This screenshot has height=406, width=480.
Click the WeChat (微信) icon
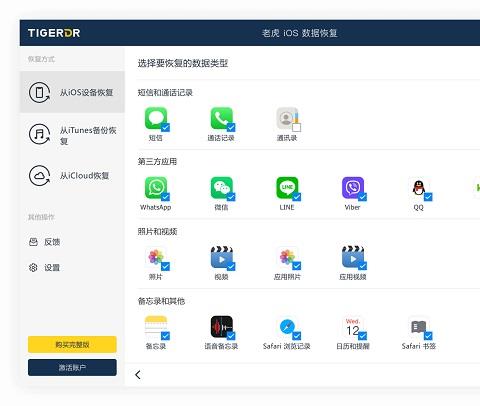click(221, 188)
